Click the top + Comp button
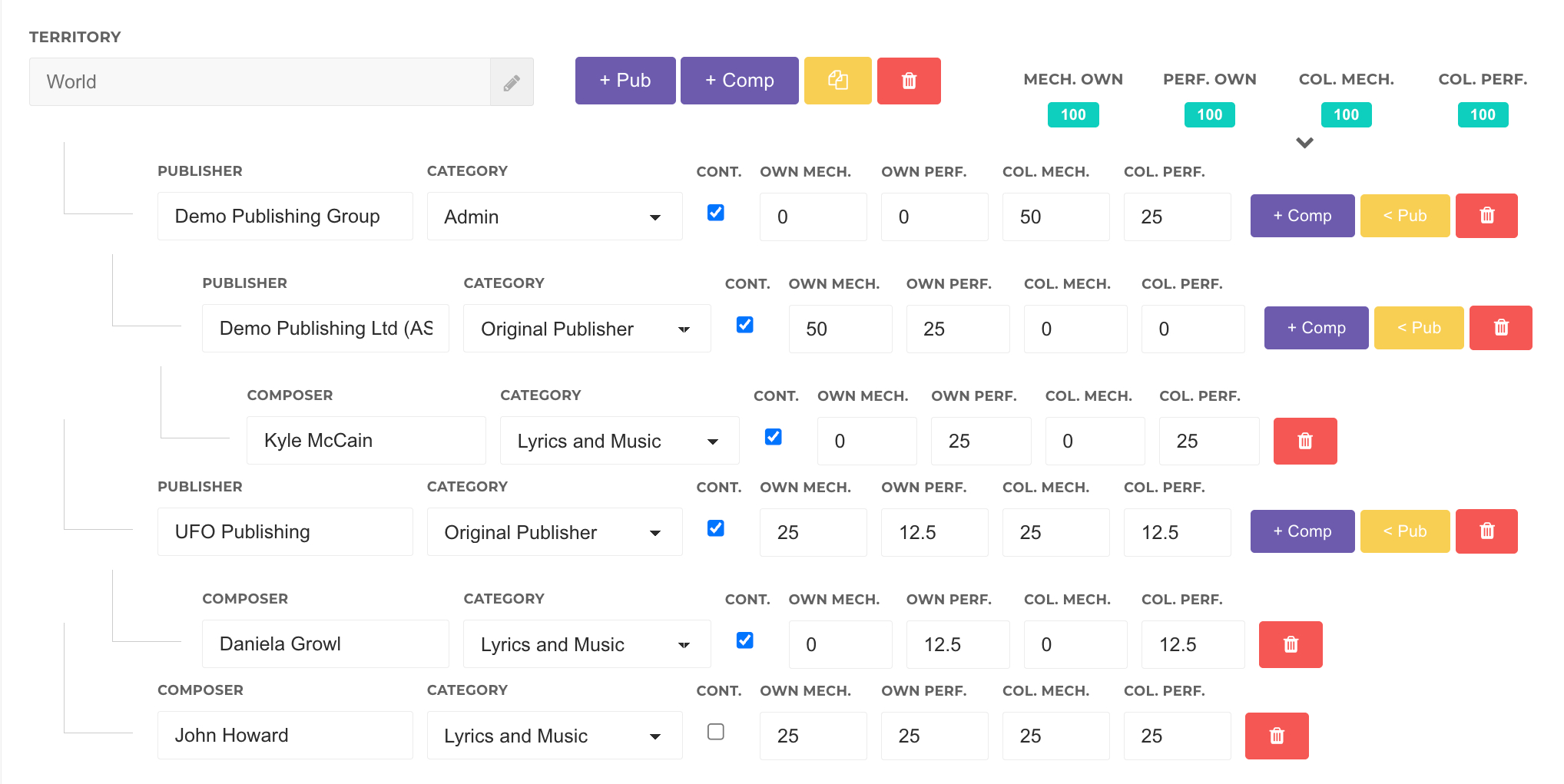1564x784 pixels. click(x=739, y=81)
